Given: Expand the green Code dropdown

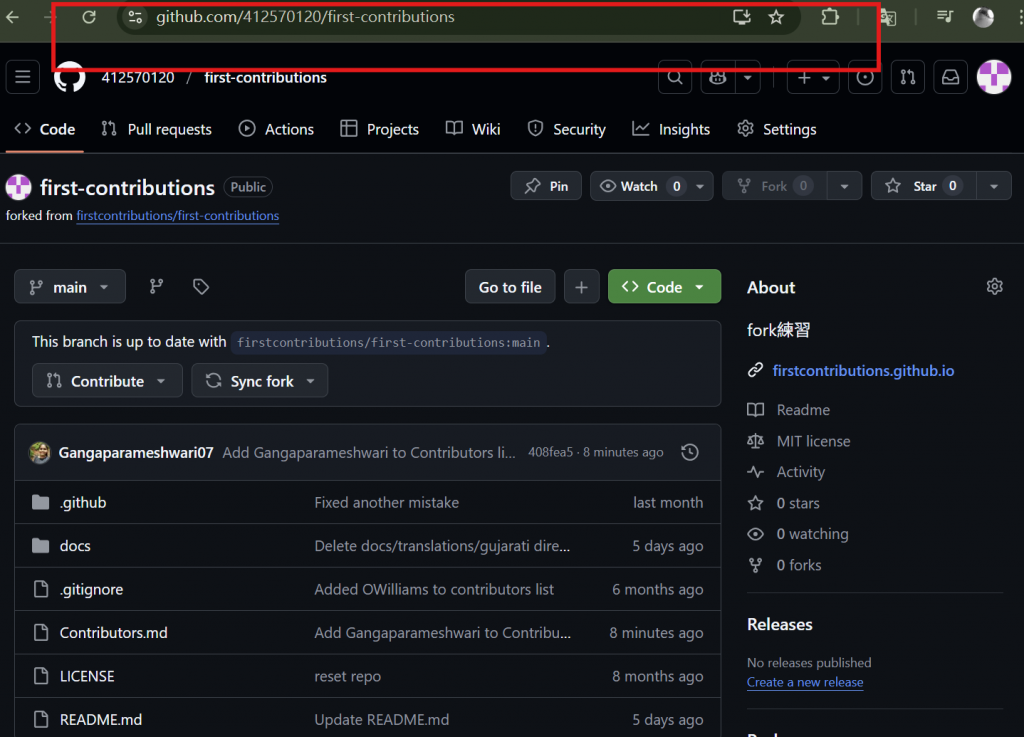Looking at the screenshot, I should [664, 287].
